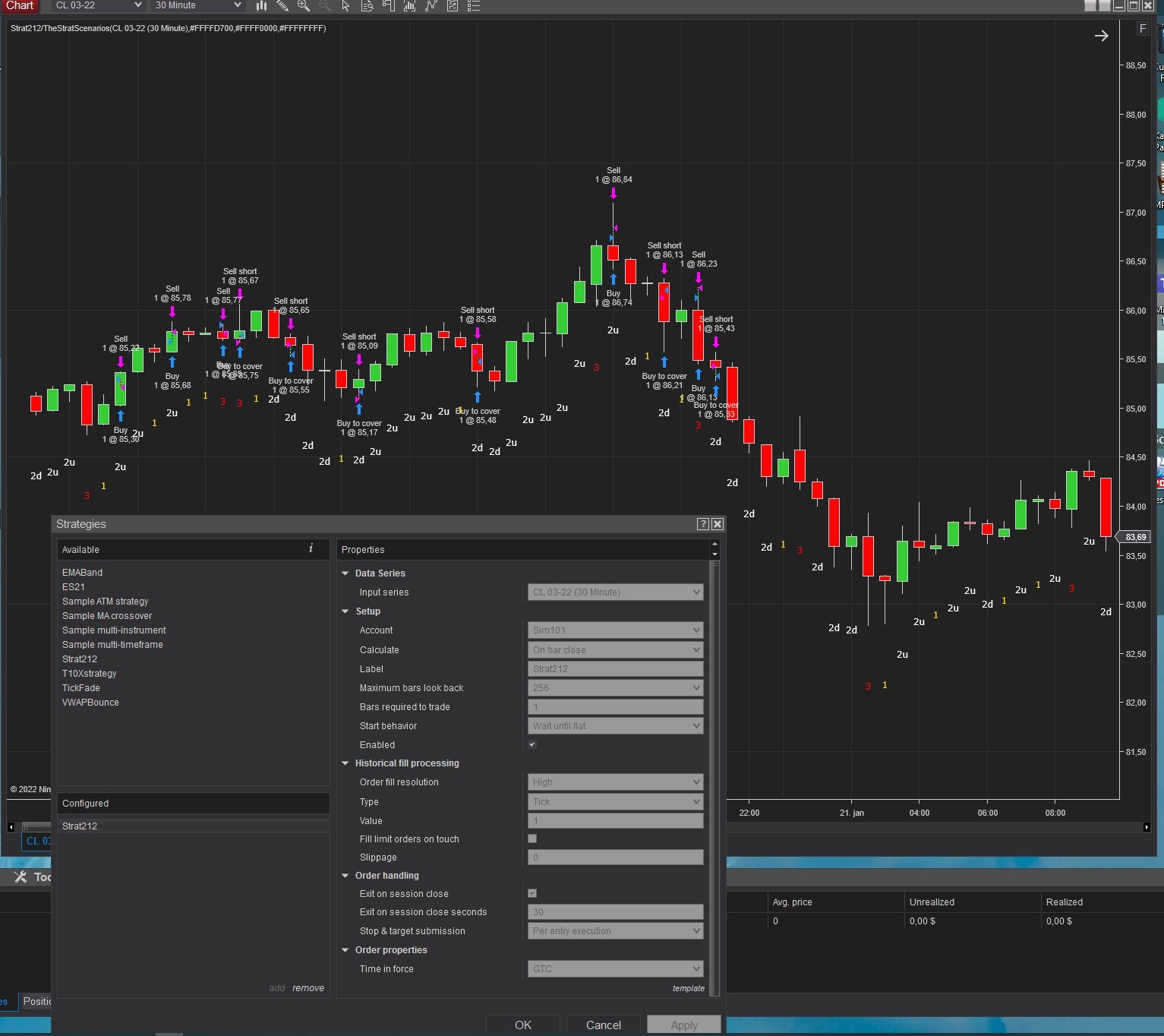Collapse the Order properties section

345,950
